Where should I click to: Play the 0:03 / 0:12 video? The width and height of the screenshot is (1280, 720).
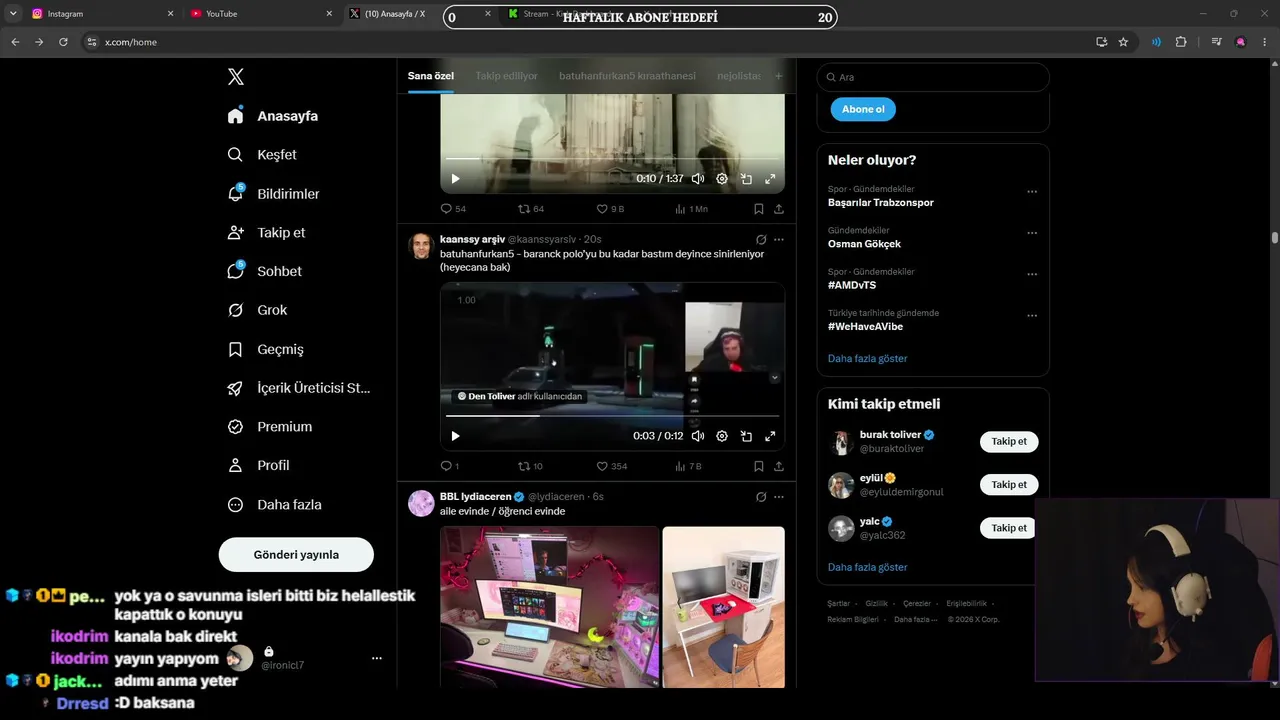click(455, 436)
